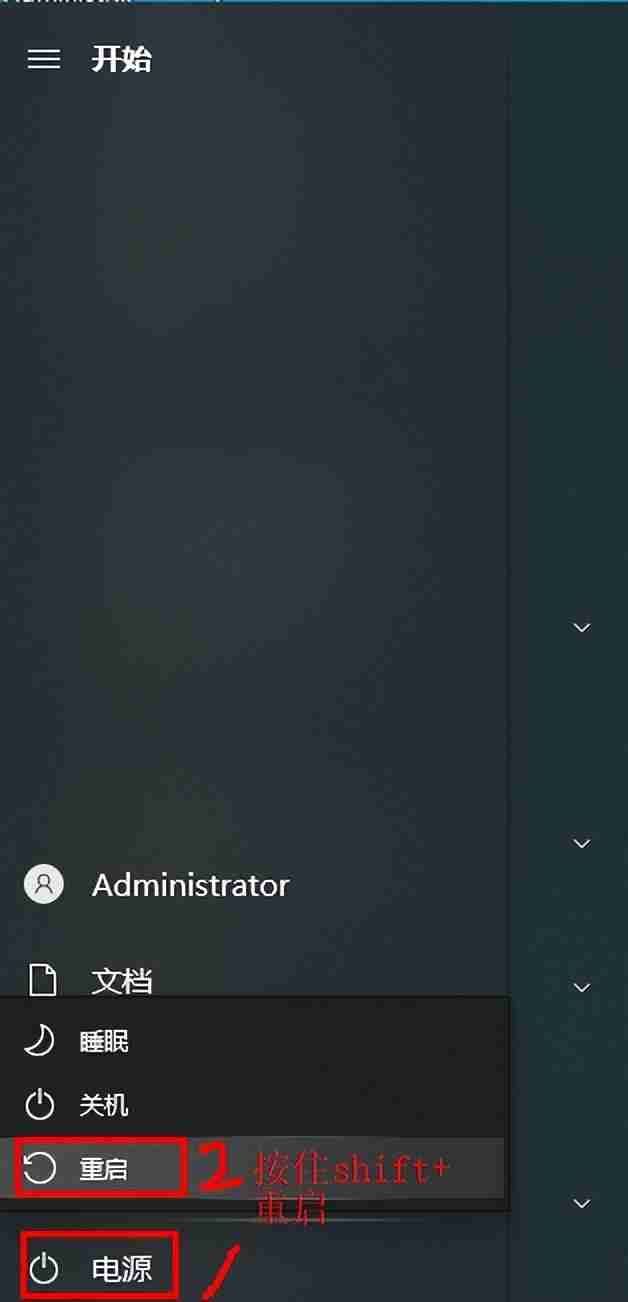Click the 开始 title text
Image resolution: width=628 pixels, height=1302 pixels.
[121, 59]
